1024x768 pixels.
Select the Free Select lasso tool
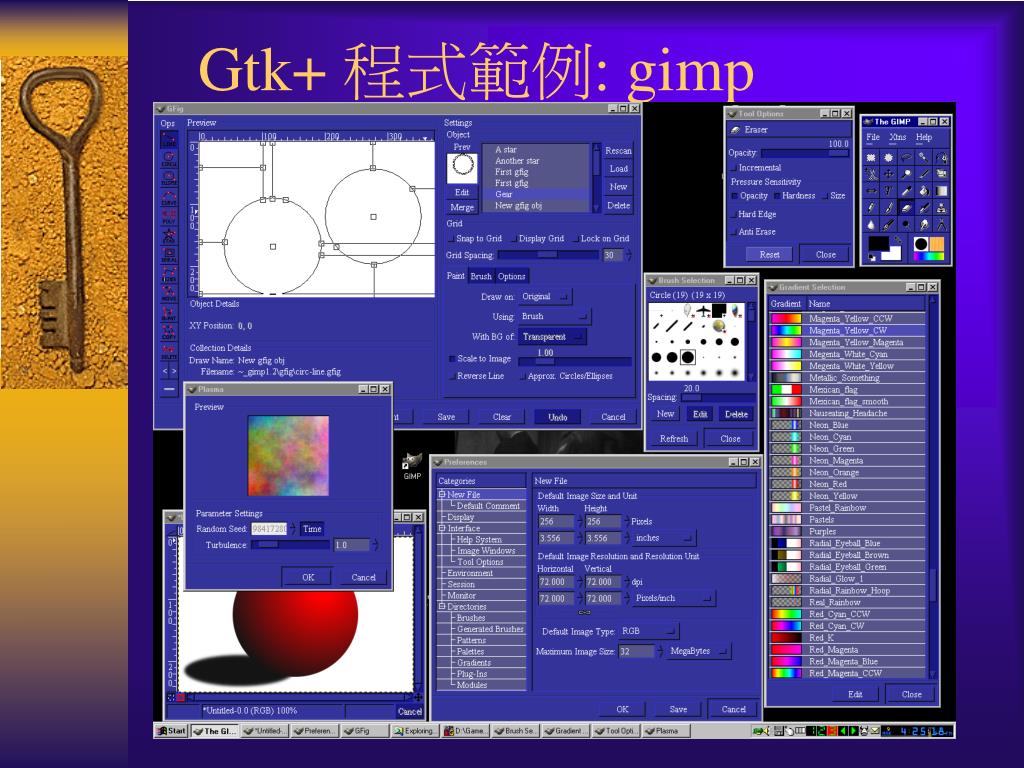click(906, 157)
